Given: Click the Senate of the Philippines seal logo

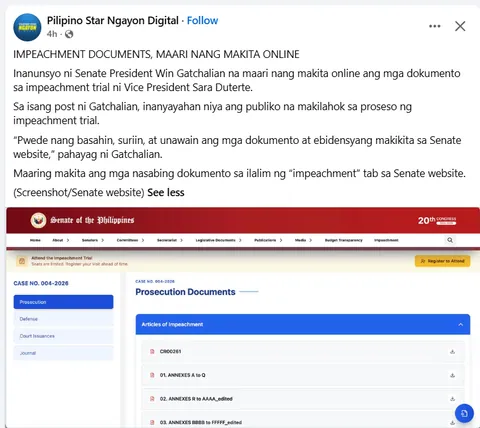Looking at the screenshot, I should [38, 220].
